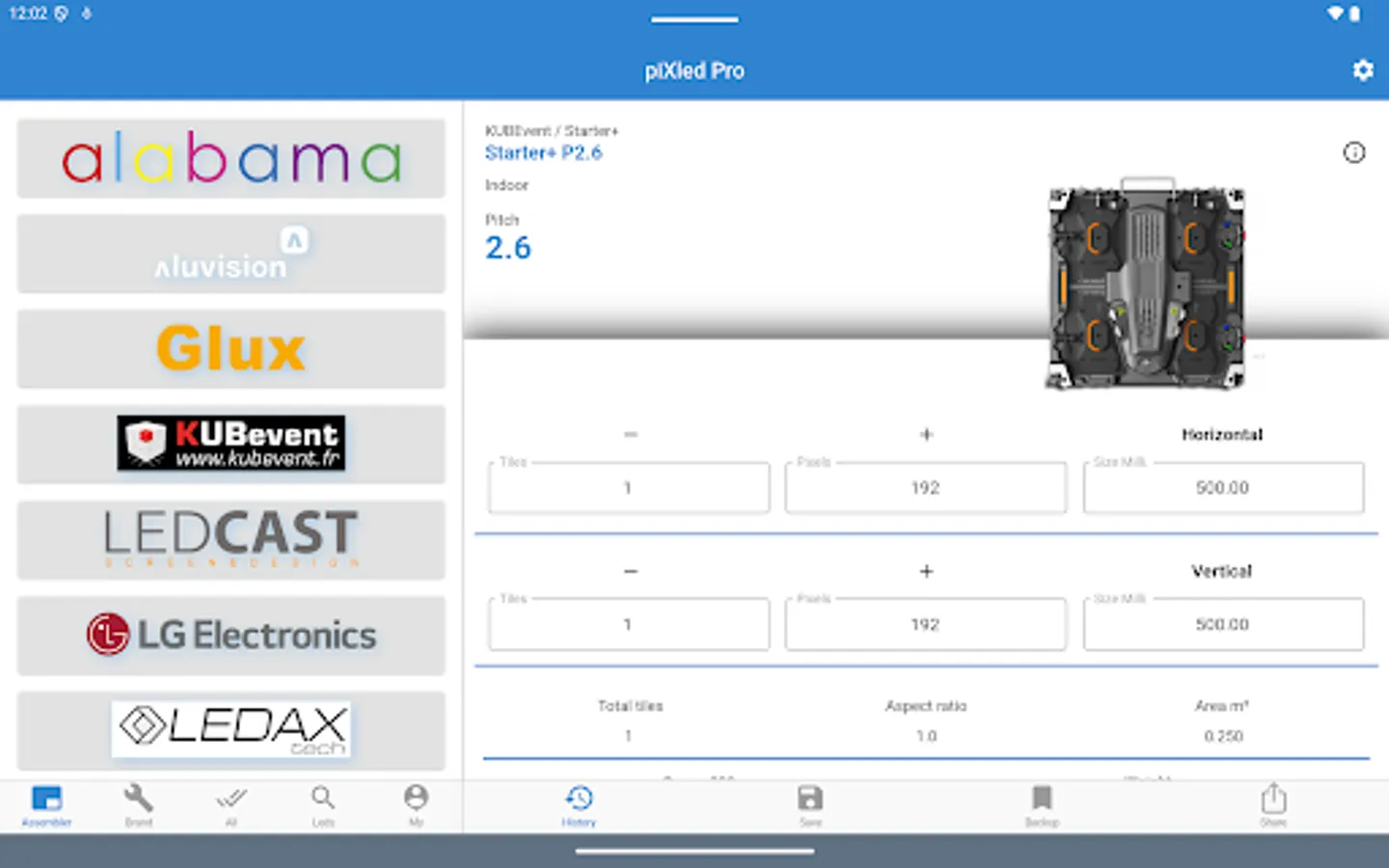Open the aluvision brand page
The height and width of the screenshot is (868, 1389).
(x=231, y=254)
